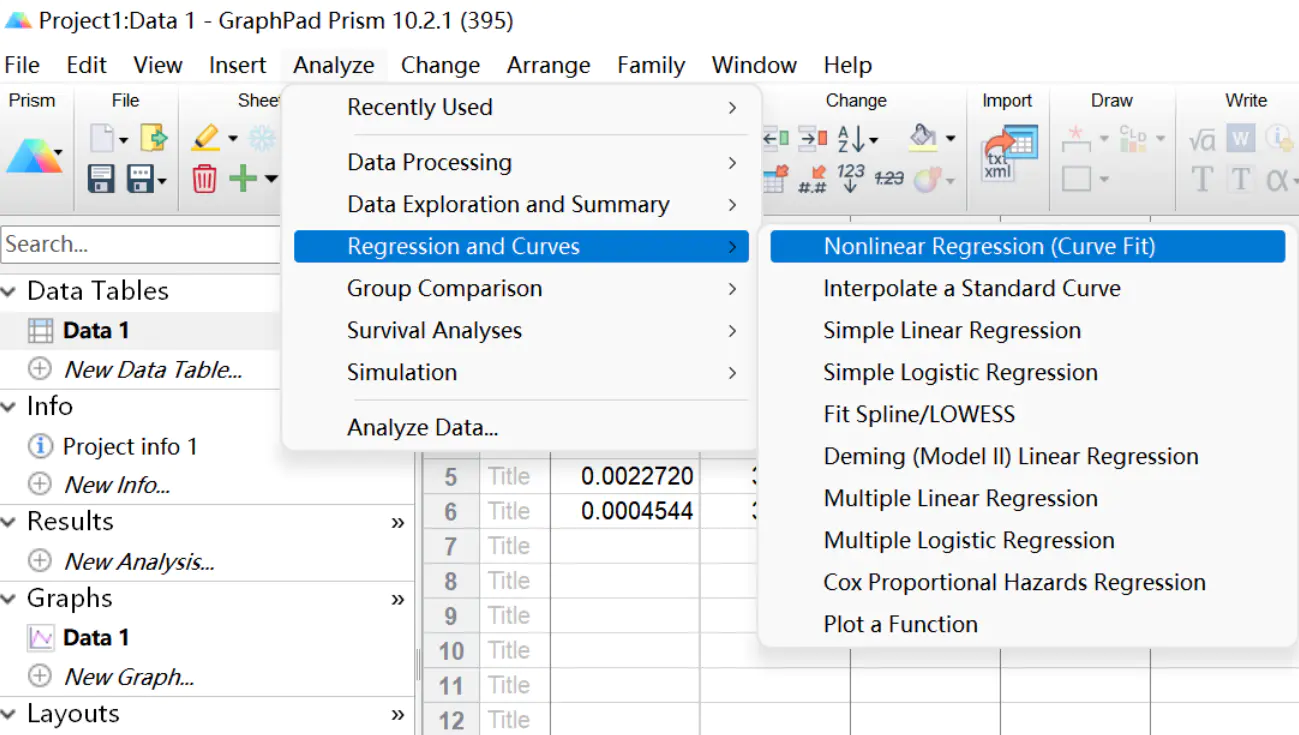
Task: Click the struck-through 1.23 exclude values icon
Action: click(x=889, y=178)
